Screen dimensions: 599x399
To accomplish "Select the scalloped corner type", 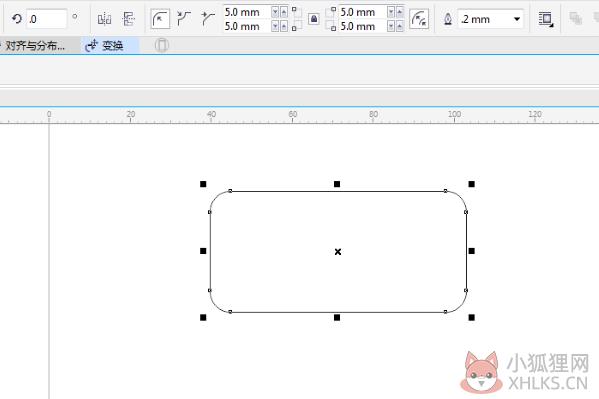I will click(x=184, y=19).
